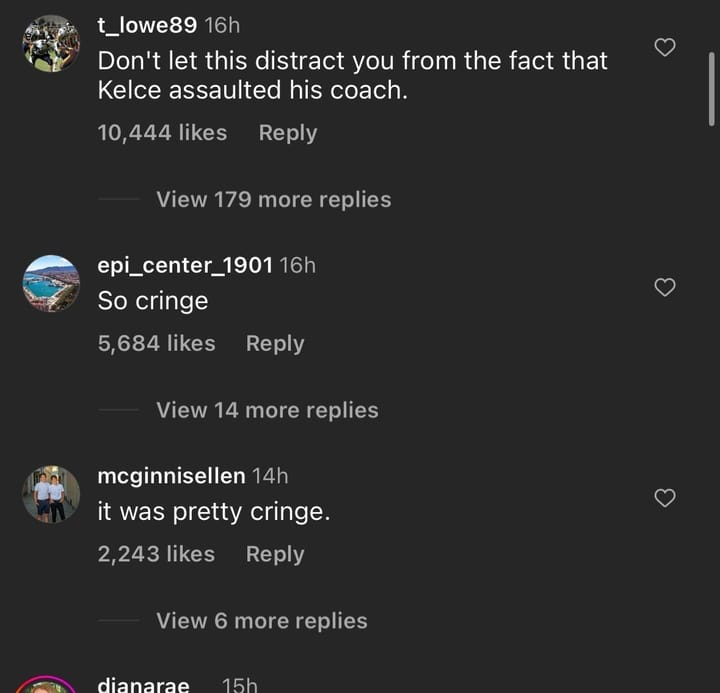Open dianarae's partially visible avatar
720x693 pixels.
[x=51, y=685]
